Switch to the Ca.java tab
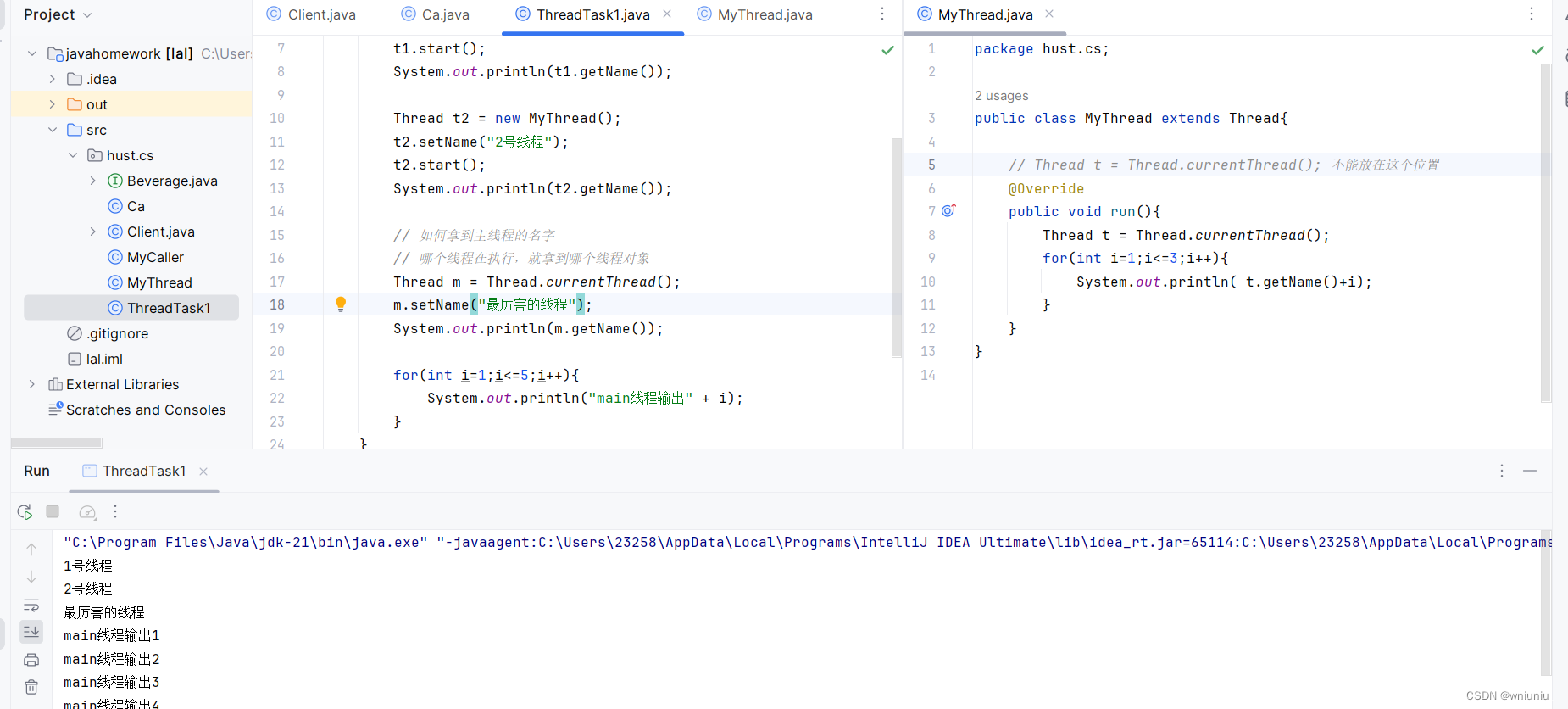 pos(436,14)
